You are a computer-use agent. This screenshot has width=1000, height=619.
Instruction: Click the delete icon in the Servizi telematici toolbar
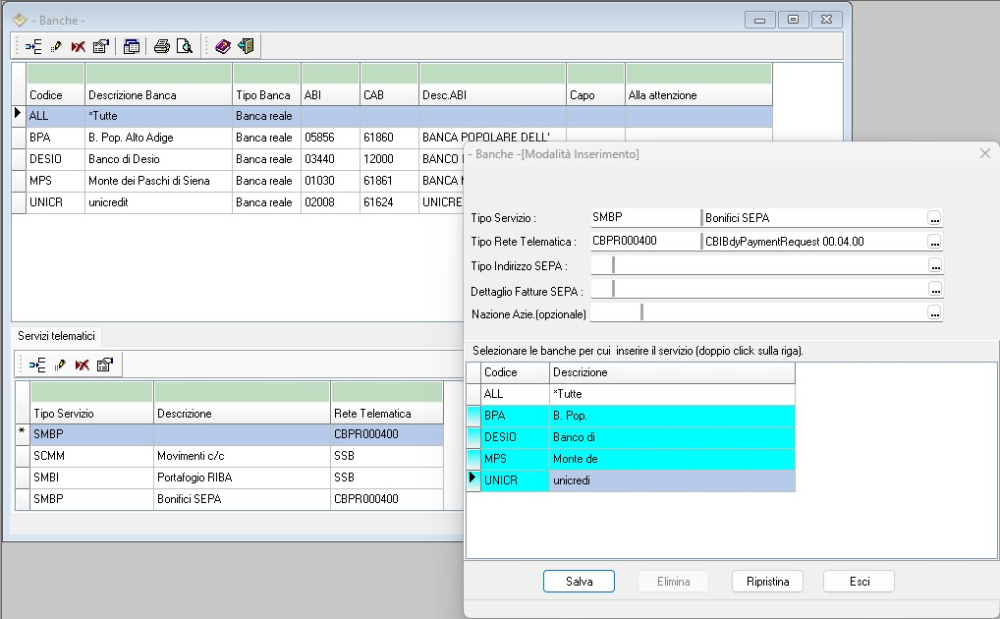pos(80,364)
